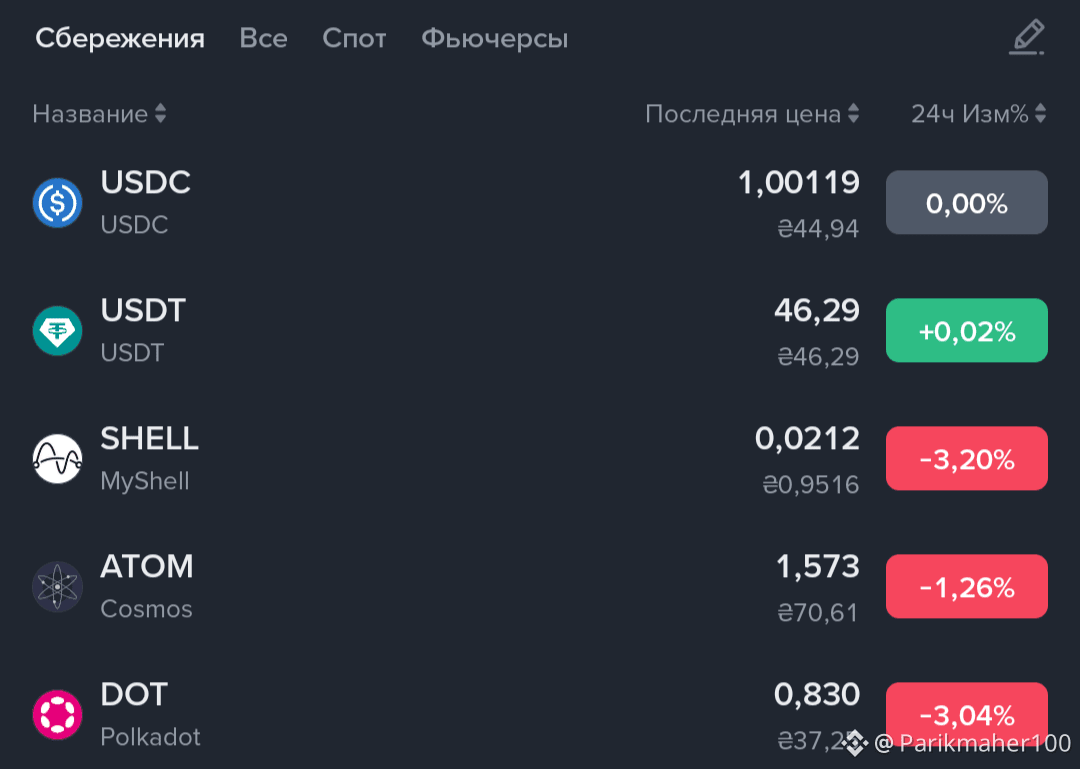Image resolution: width=1080 pixels, height=769 pixels.
Task: Open the Фьючерсы tab
Action: coord(495,39)
